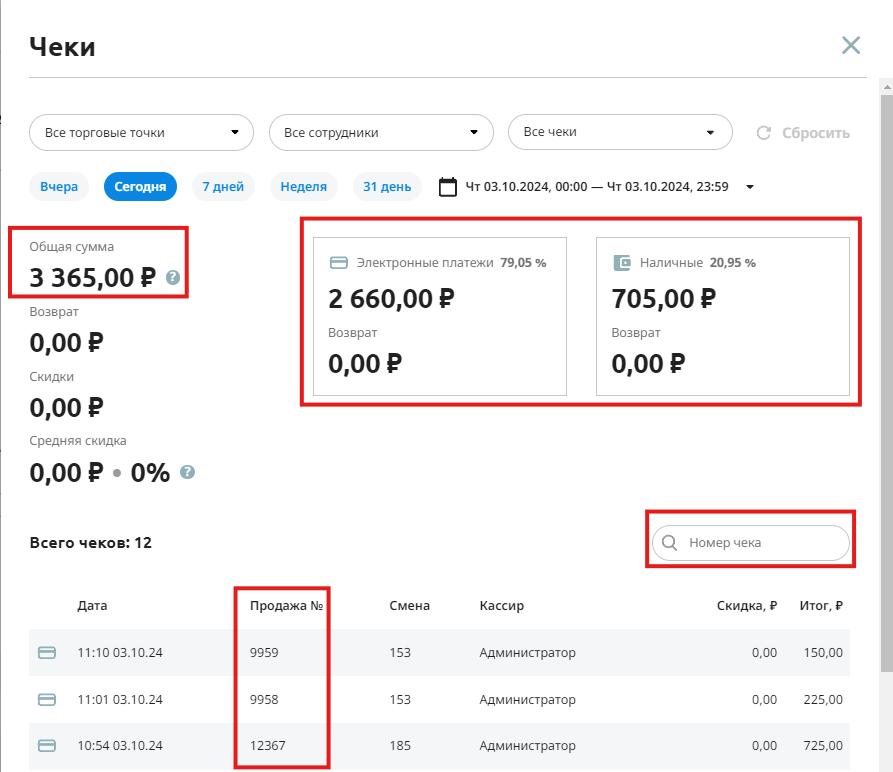This screenshot has width=893, height=772.
Task: Select the Неделя period filter
Action: [304, 187]
